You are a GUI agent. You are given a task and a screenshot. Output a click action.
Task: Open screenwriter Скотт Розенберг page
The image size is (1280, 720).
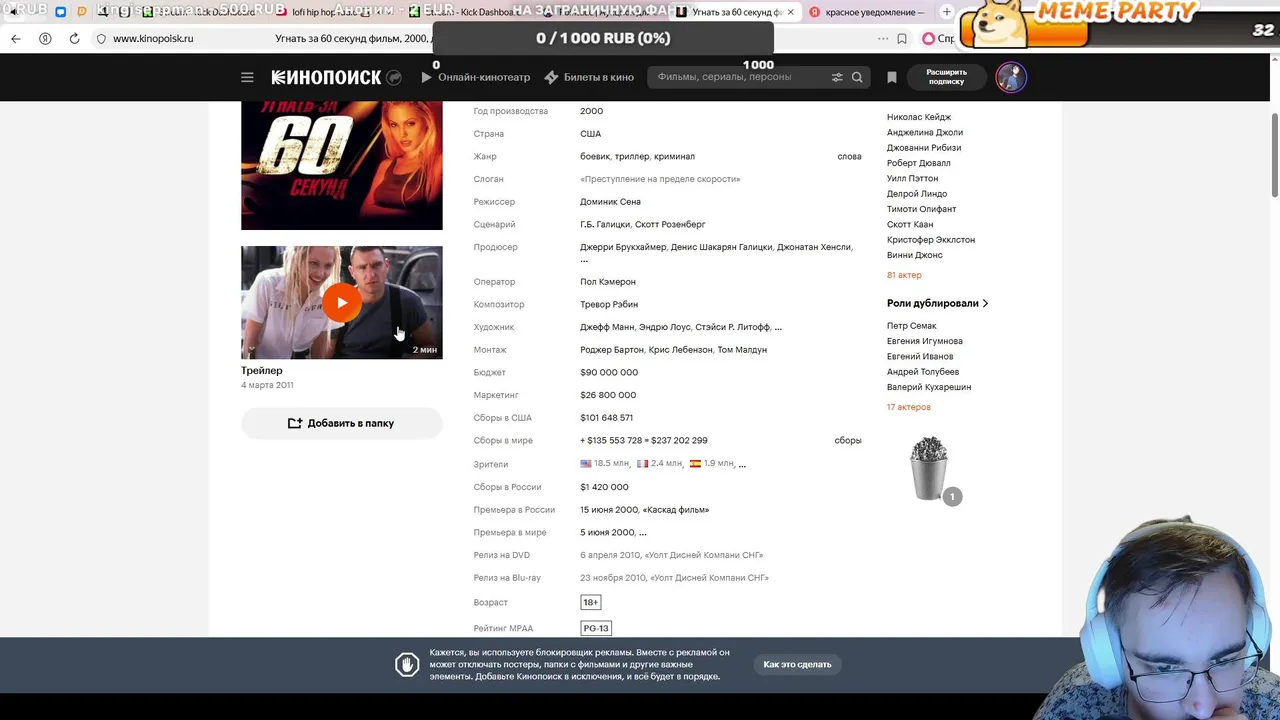coord(670,225)
